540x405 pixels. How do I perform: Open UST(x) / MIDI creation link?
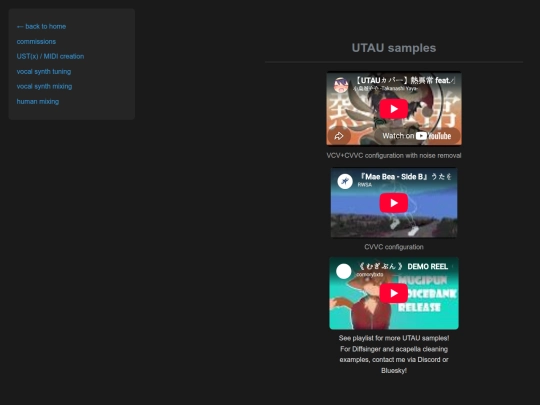pos(50,56)
